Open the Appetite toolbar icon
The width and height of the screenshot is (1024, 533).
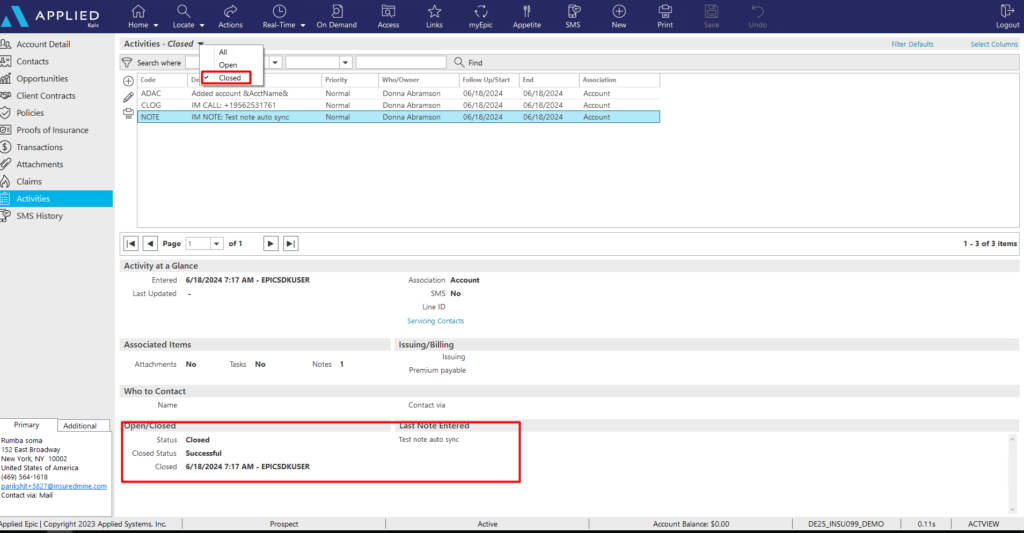point(526,12)
